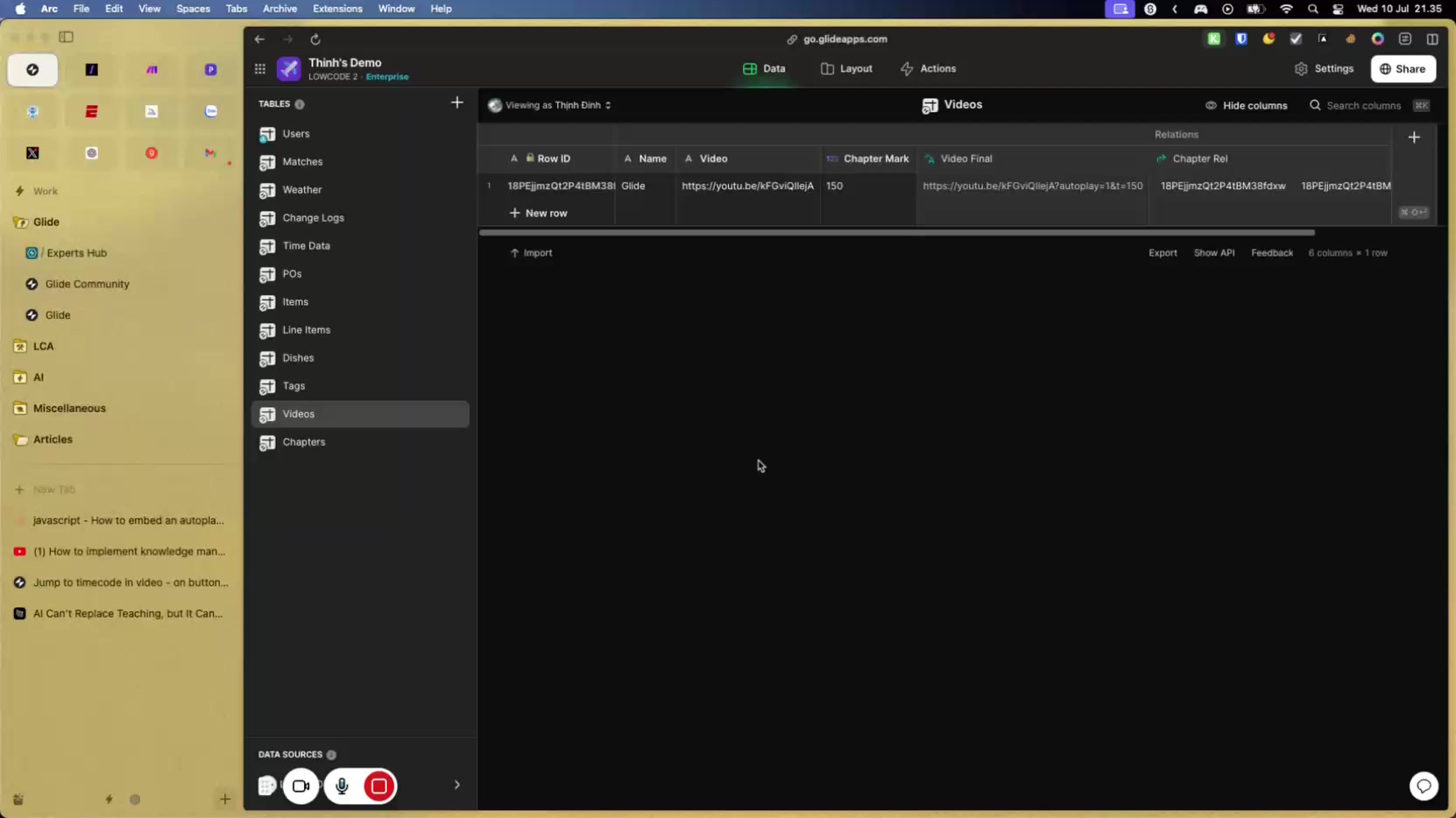The width and height of the screenshot is (1456, 818).
Task: Open the Viewing as Thịnh Đinh dropdown
Action: 550,105
